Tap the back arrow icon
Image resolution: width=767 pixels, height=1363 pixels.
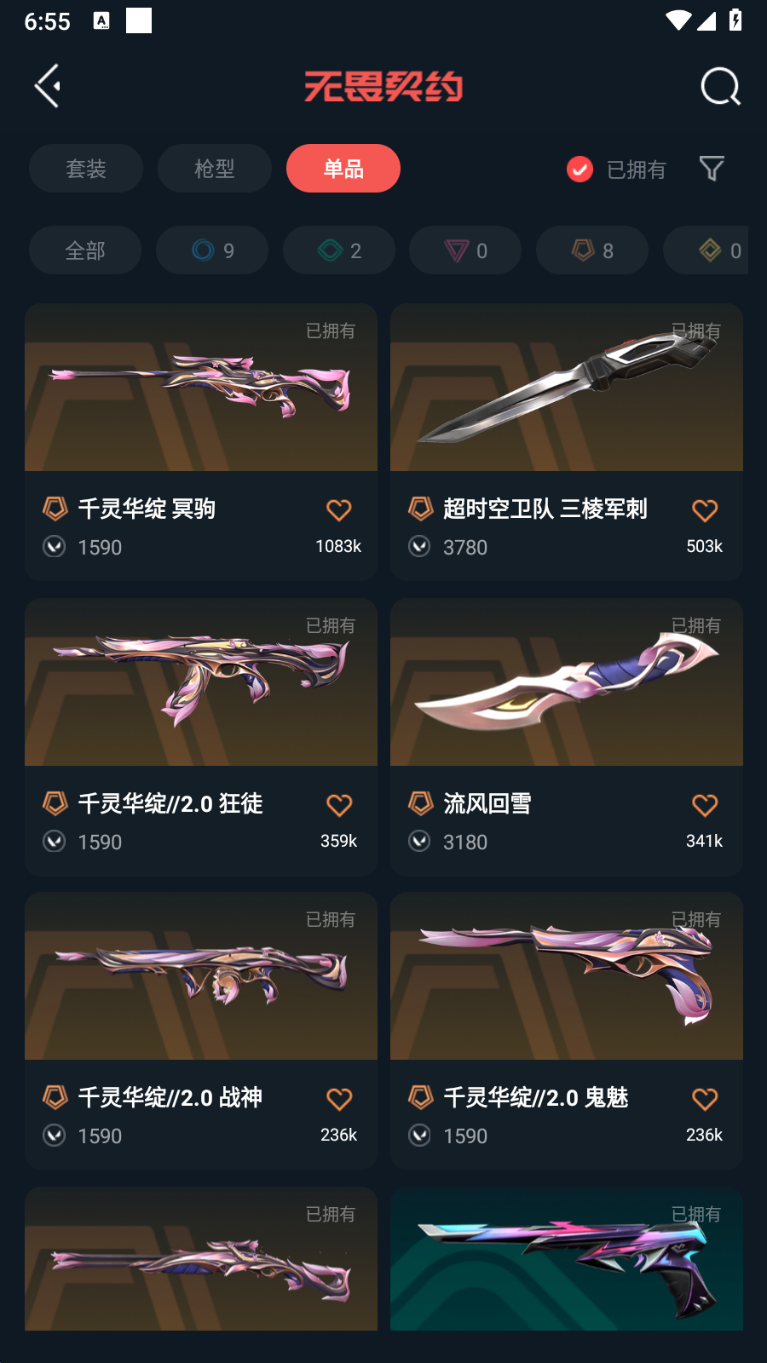[x=47, y=86]
